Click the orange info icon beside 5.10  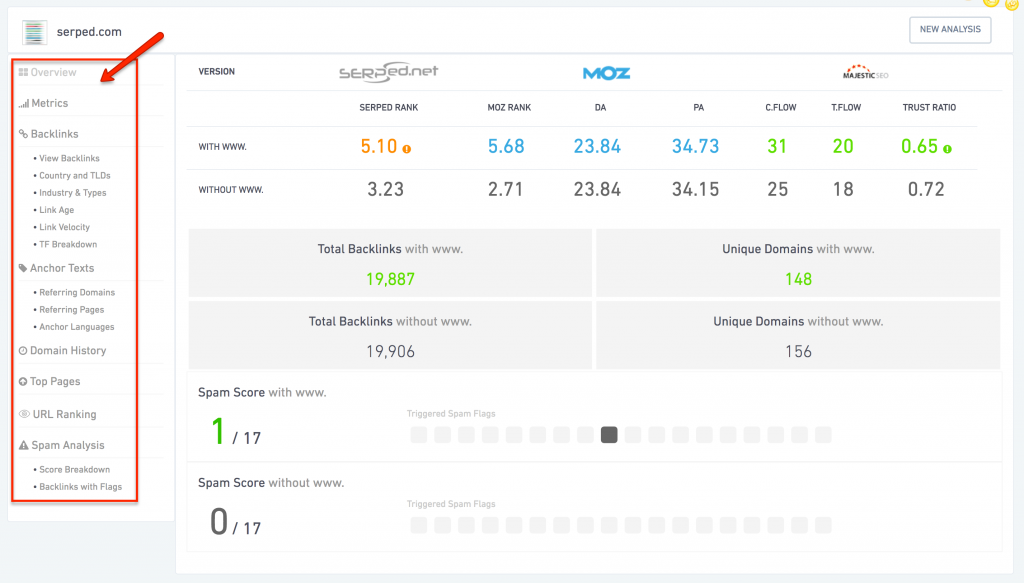406,149
